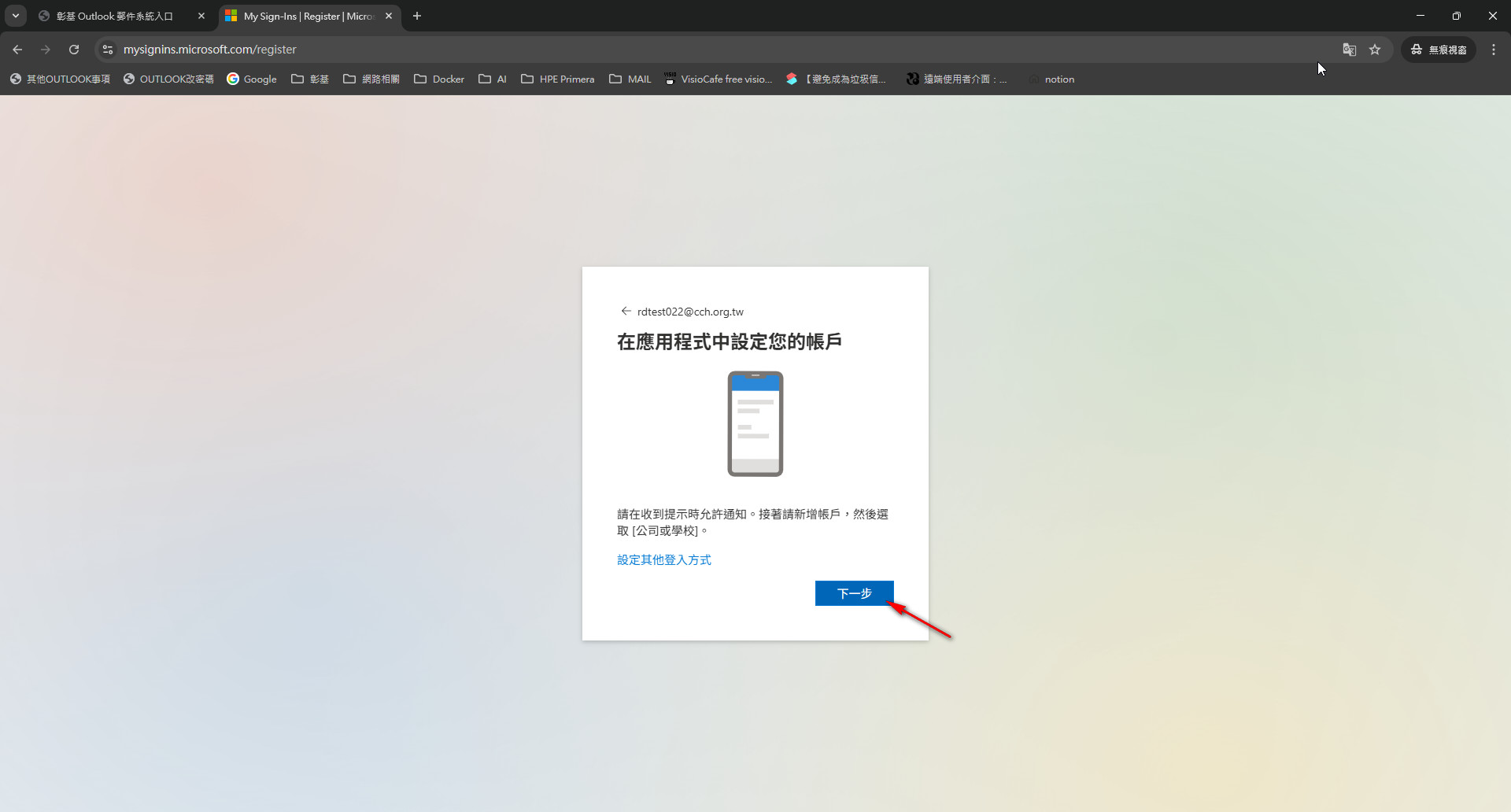Click the translate page icon
This screenshot has width=1511, height=812.
[x=1349, y=50]
